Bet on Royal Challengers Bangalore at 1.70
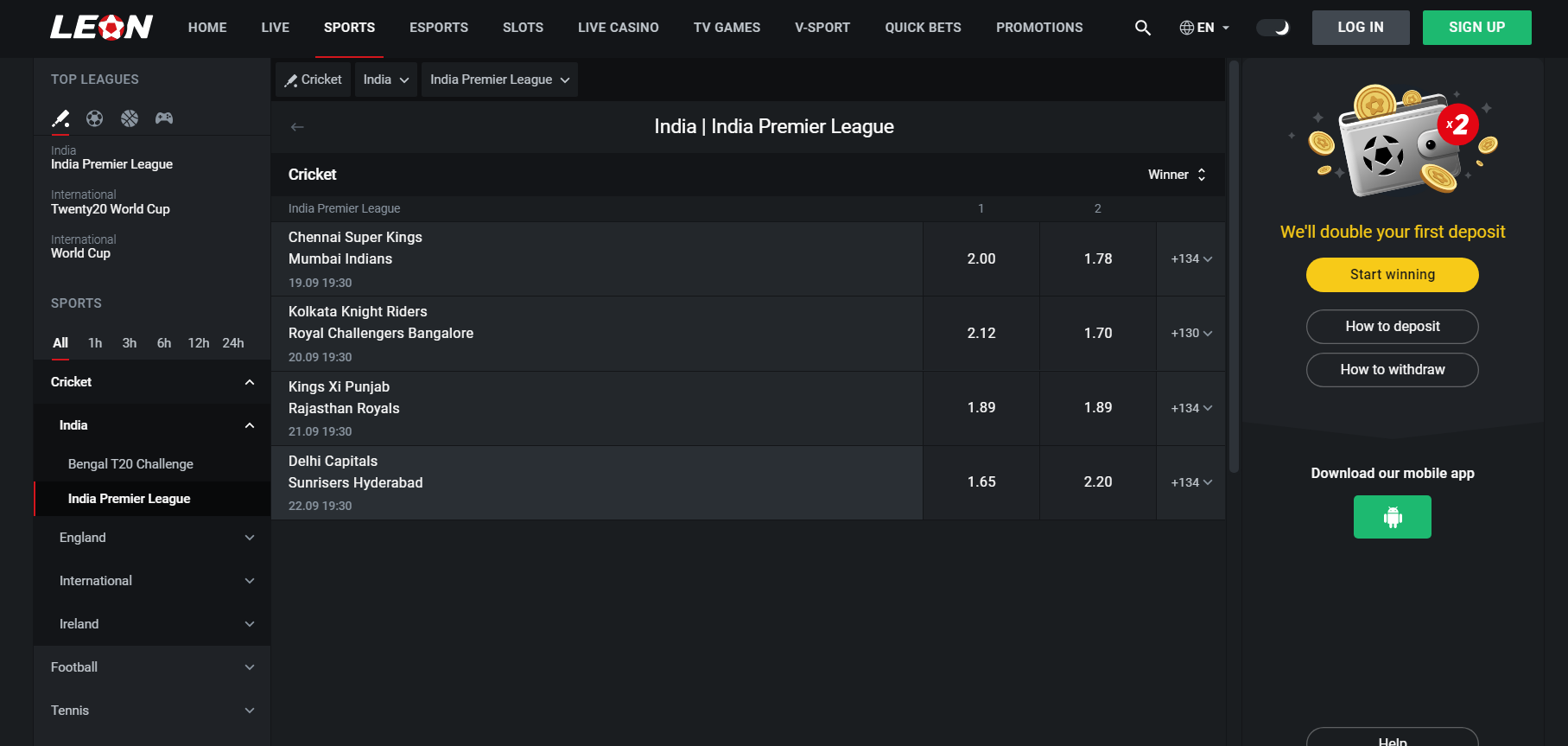 point(1098,334)
